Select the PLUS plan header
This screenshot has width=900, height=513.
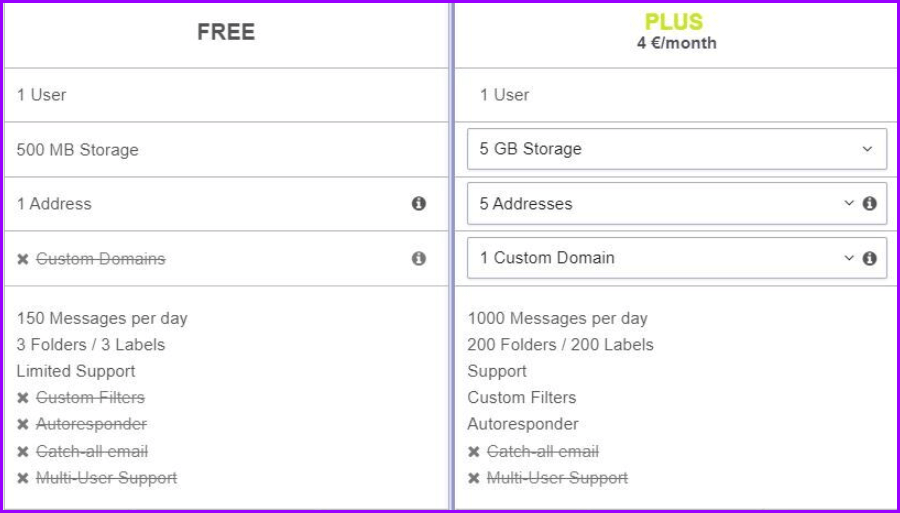pyautogui.click(x=674, y=22)
